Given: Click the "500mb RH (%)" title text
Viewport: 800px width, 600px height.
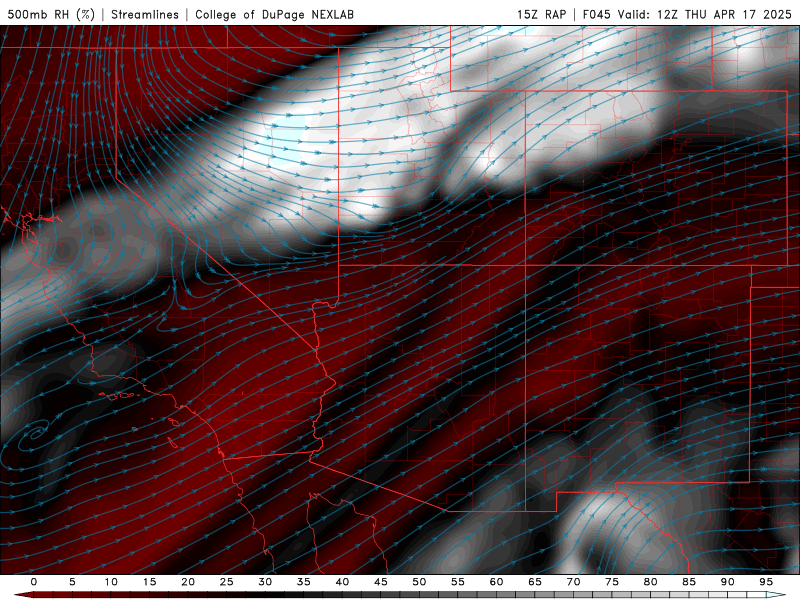Looking at the screenshot, I should click(x=51, y=14).
